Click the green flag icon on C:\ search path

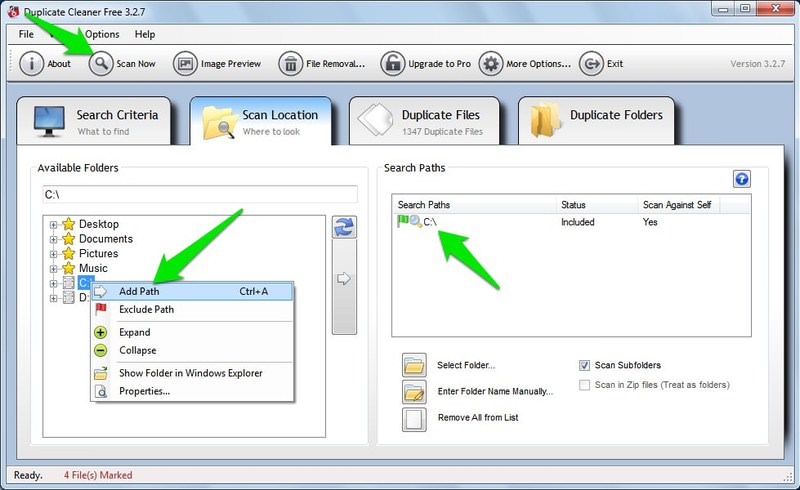coord(403,221)
